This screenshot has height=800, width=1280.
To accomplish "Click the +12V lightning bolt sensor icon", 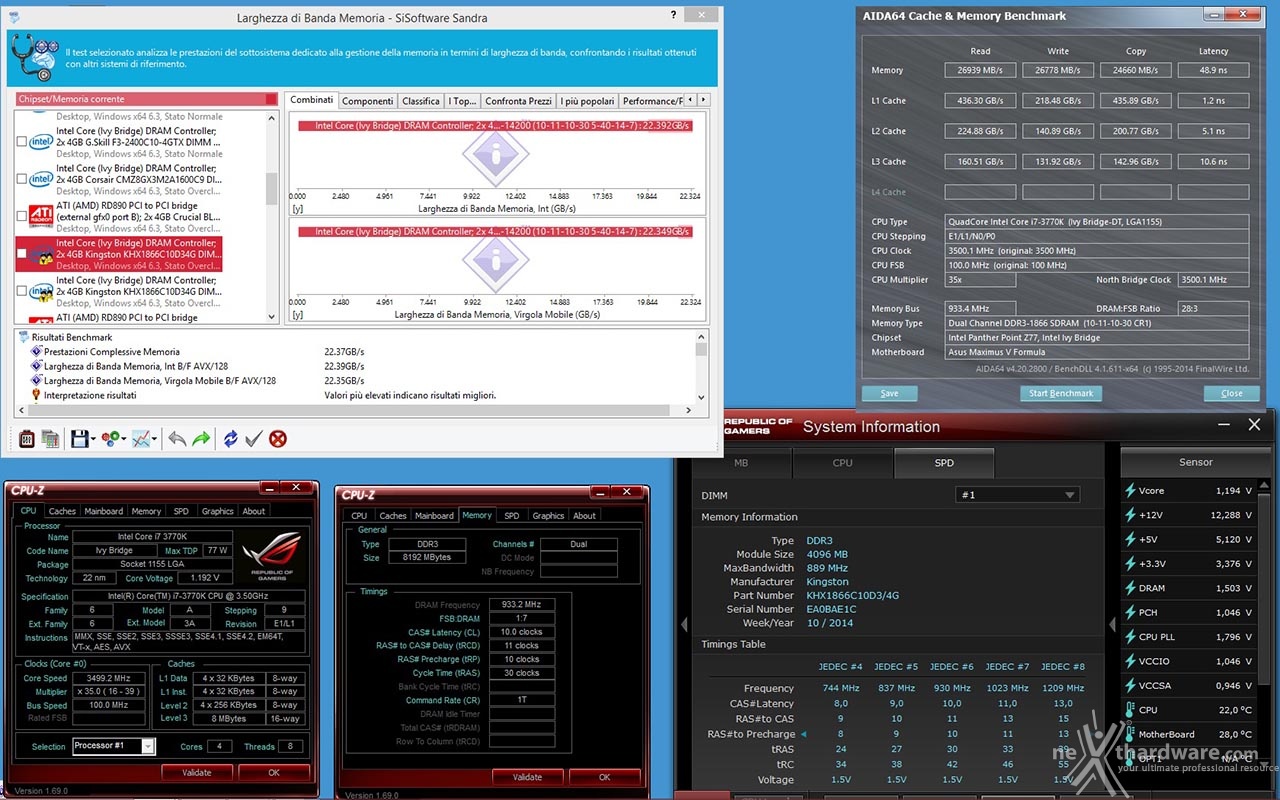I will [1130, 515].
